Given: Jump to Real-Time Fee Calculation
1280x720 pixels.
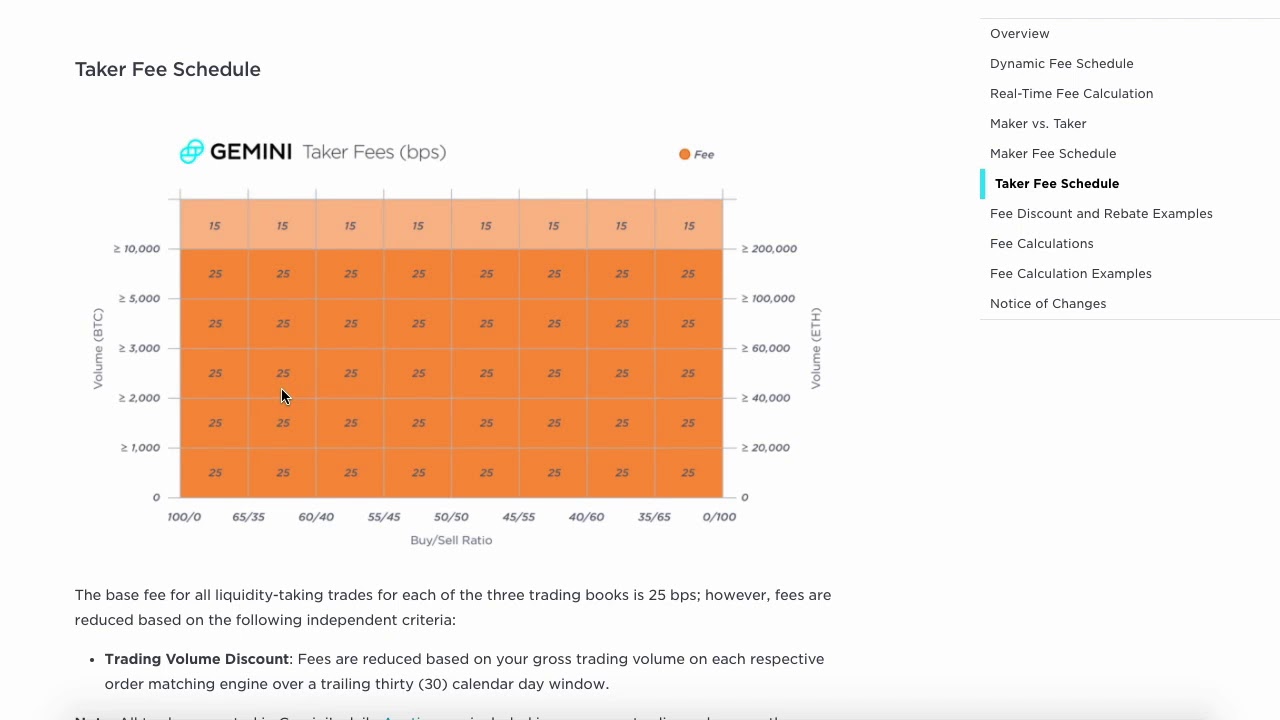Looking at the screenshot, I should tap(1071, 94).
